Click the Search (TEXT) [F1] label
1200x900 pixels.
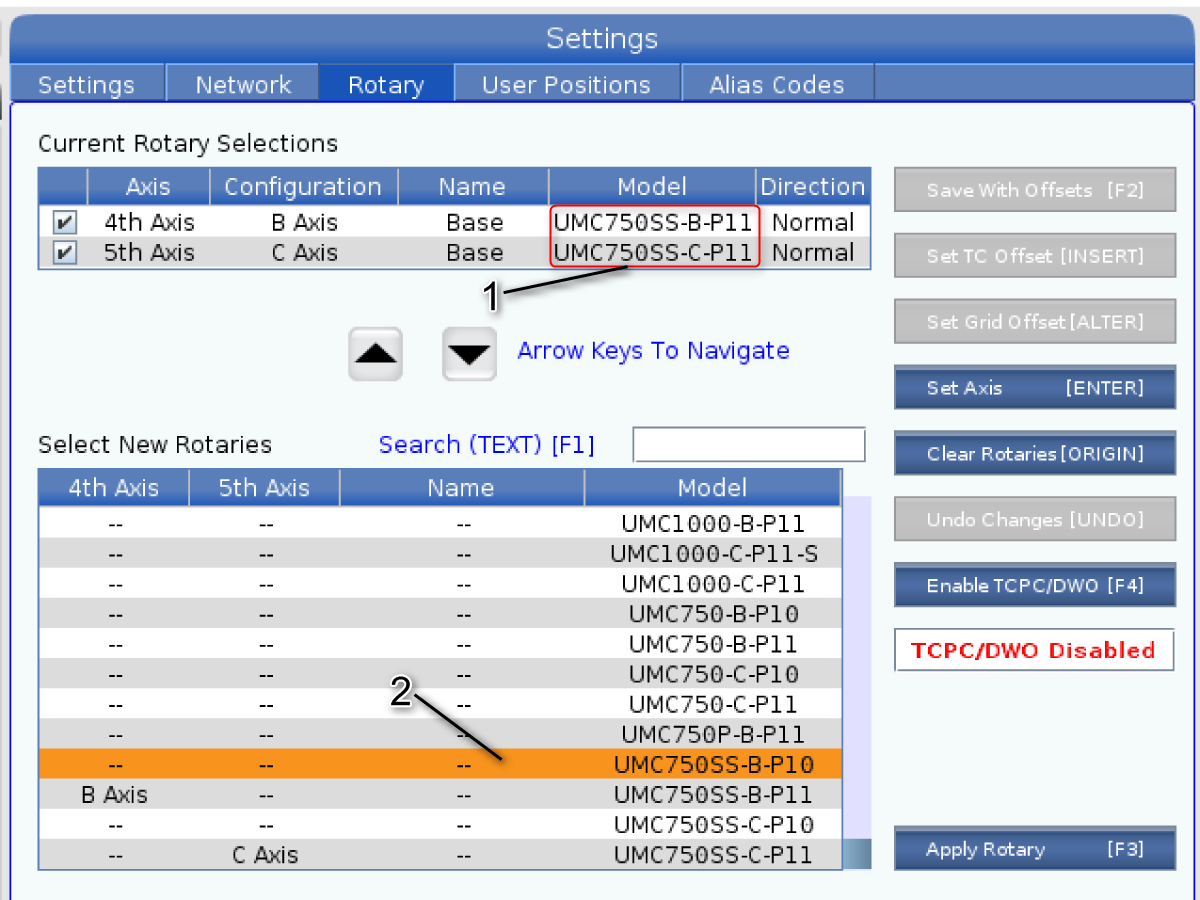[x=487, y=445]
